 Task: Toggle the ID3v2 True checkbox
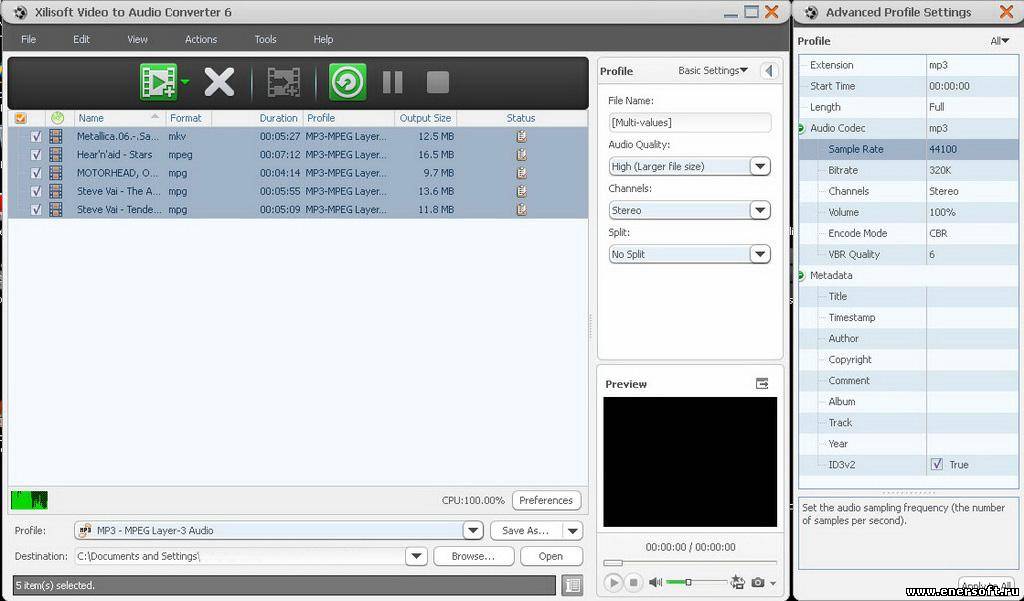tap(937, 464)
